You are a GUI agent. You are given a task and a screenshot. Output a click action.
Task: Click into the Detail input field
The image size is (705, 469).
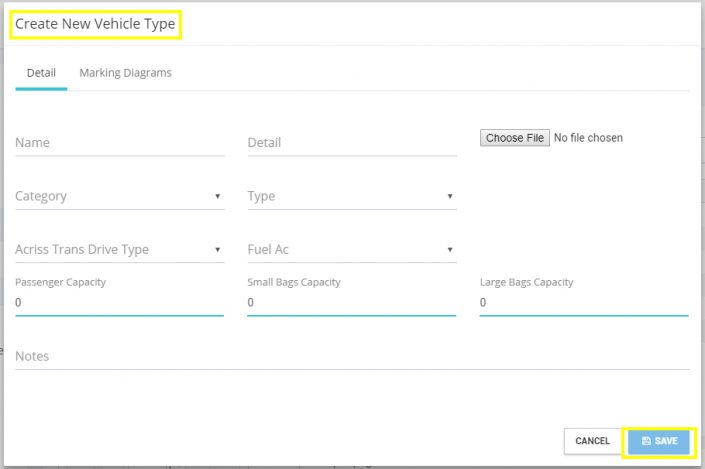point(351,143)
